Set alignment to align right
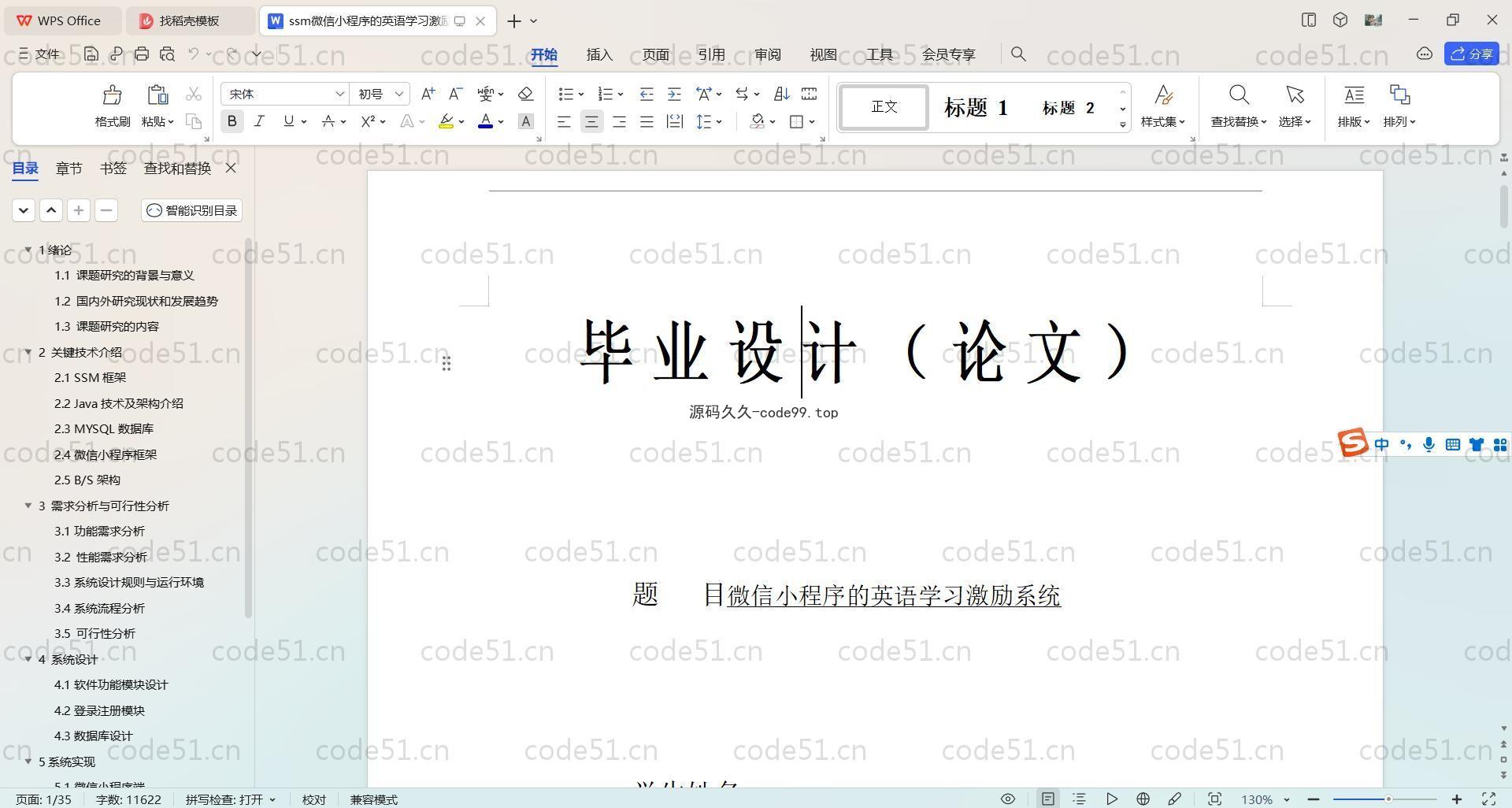The height and width of the screenshot is (808, 1512). coord(619,121)
